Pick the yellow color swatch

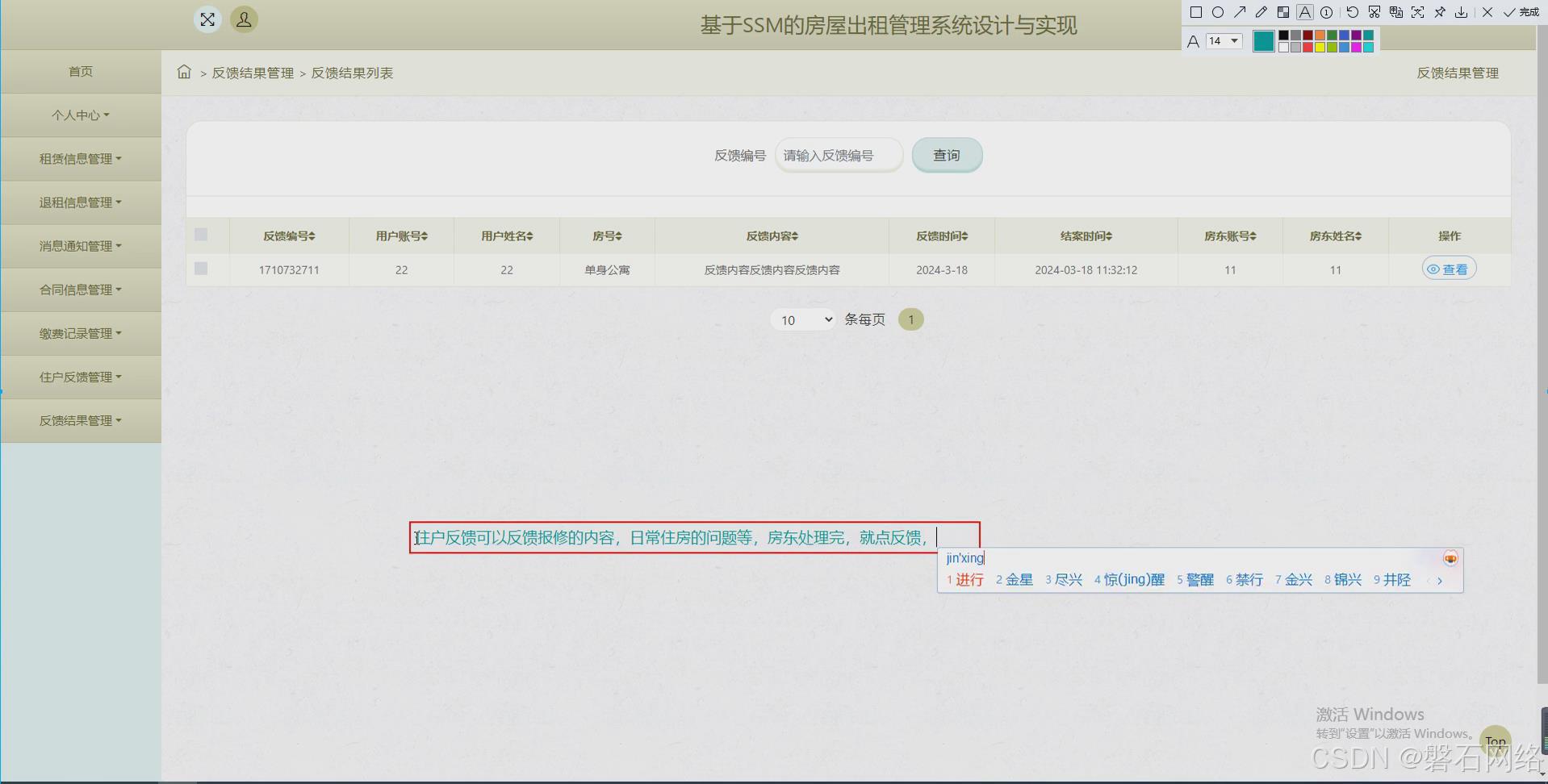tap(1320, 48)
